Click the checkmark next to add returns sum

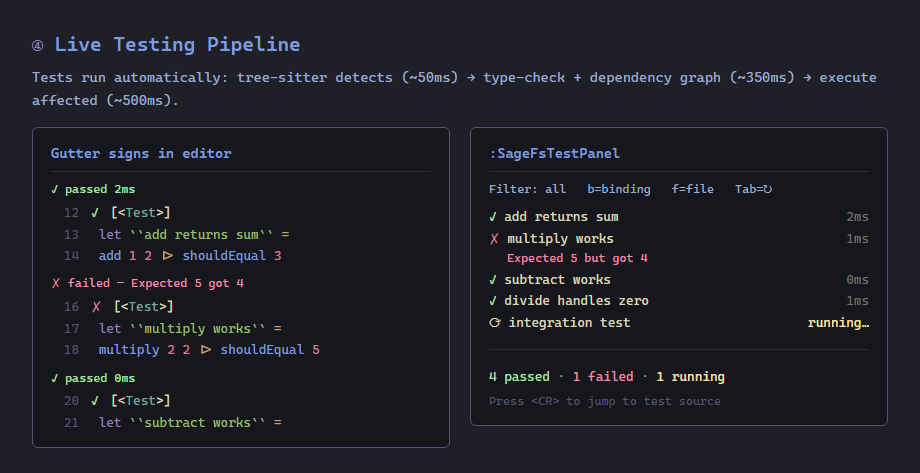point(493,217)
